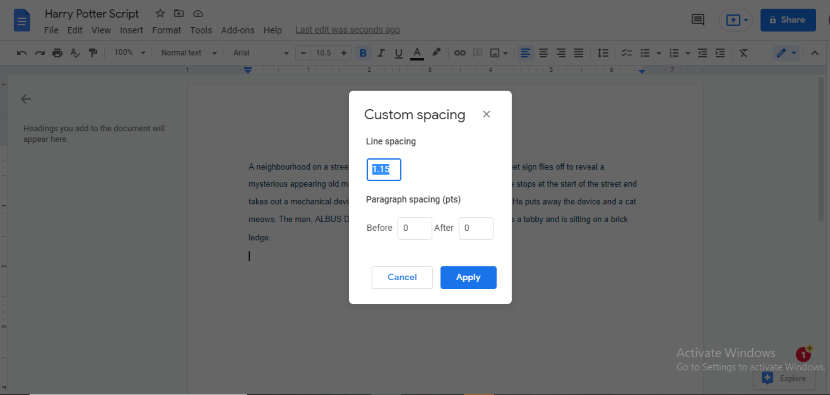
Task: Click the document title Harry Potter Script
Action: pos(92,13)
